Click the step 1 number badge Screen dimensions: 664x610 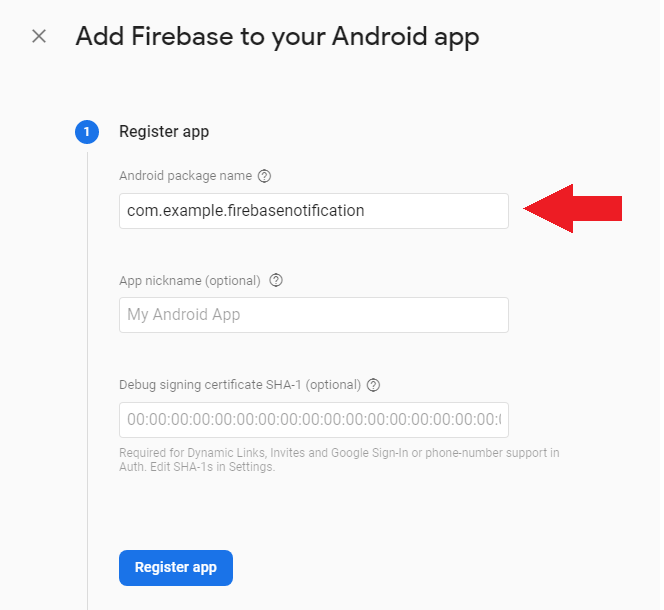87,131
